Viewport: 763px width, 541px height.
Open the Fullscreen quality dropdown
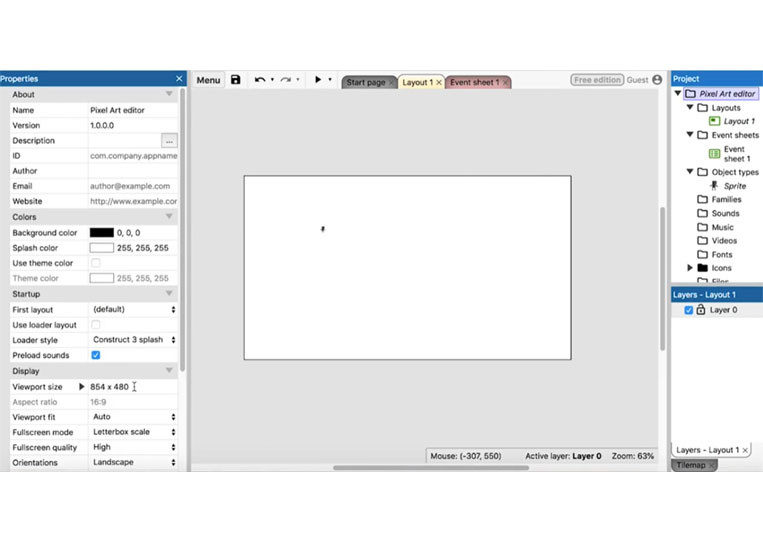[133, 447]
